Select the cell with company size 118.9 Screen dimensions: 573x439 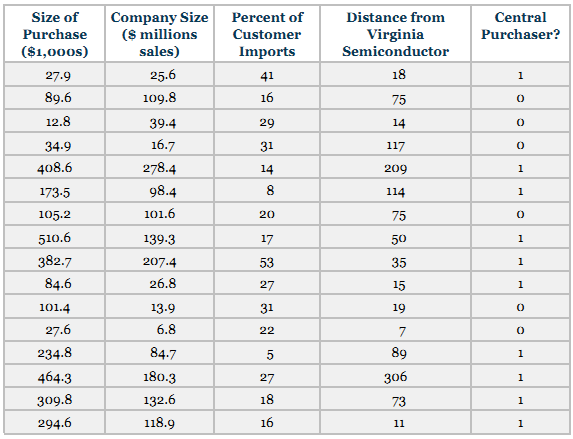(x=159, y=423)
